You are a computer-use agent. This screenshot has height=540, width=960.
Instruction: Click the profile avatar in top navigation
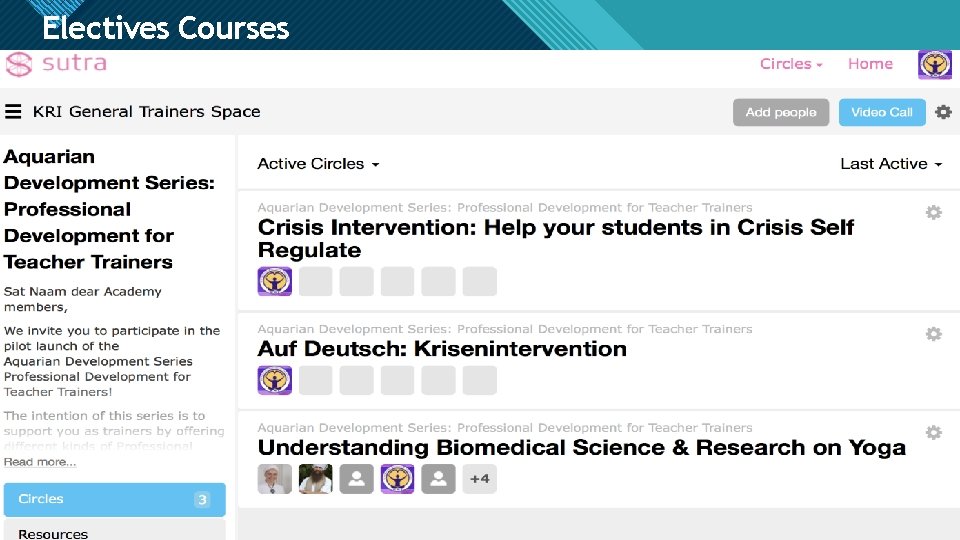click(x=935, y=65)
